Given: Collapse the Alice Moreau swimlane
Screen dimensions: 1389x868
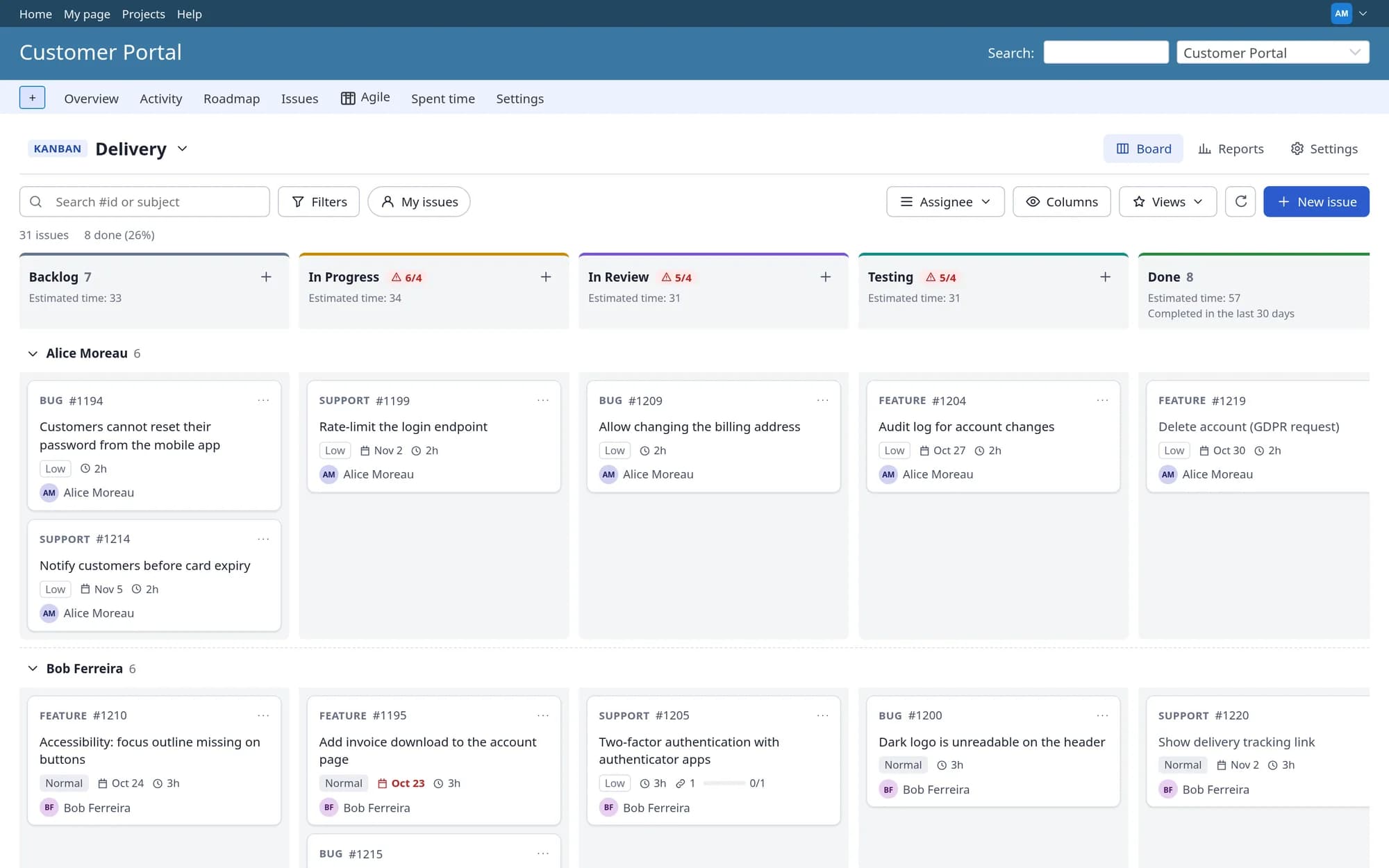Looking at the screenshot, I should click(x=33, y=353).
